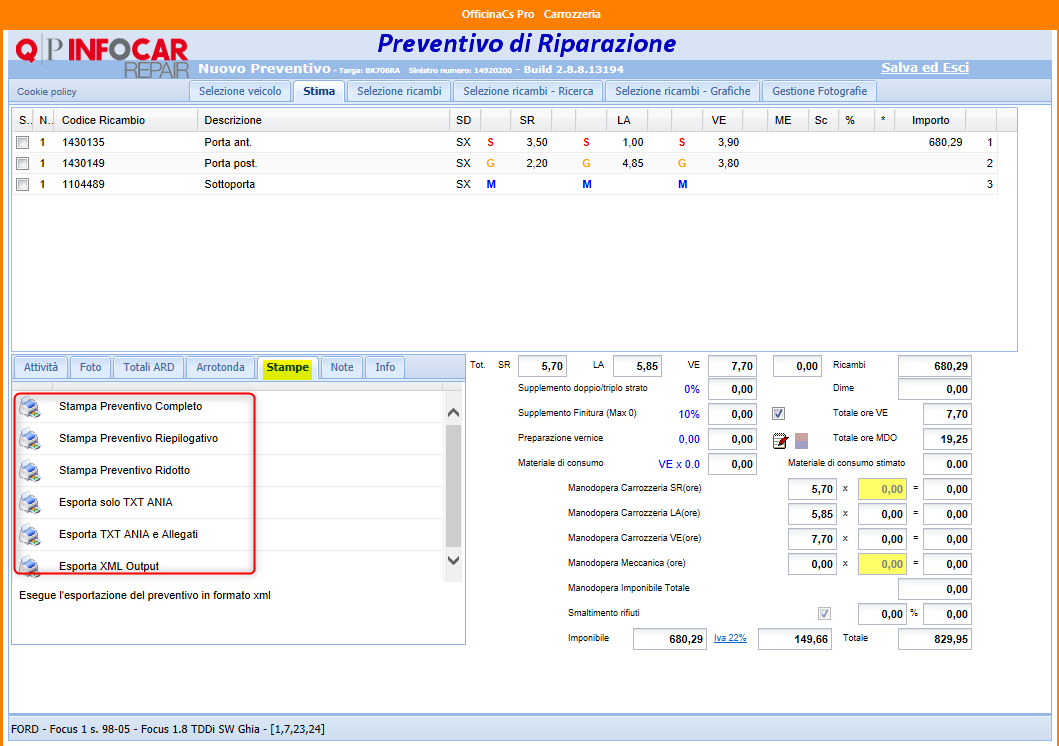Click Stampa Preventivo Riepilogativo entry
The width and height of the screenshot is (1059, 746).
(138, 438)
